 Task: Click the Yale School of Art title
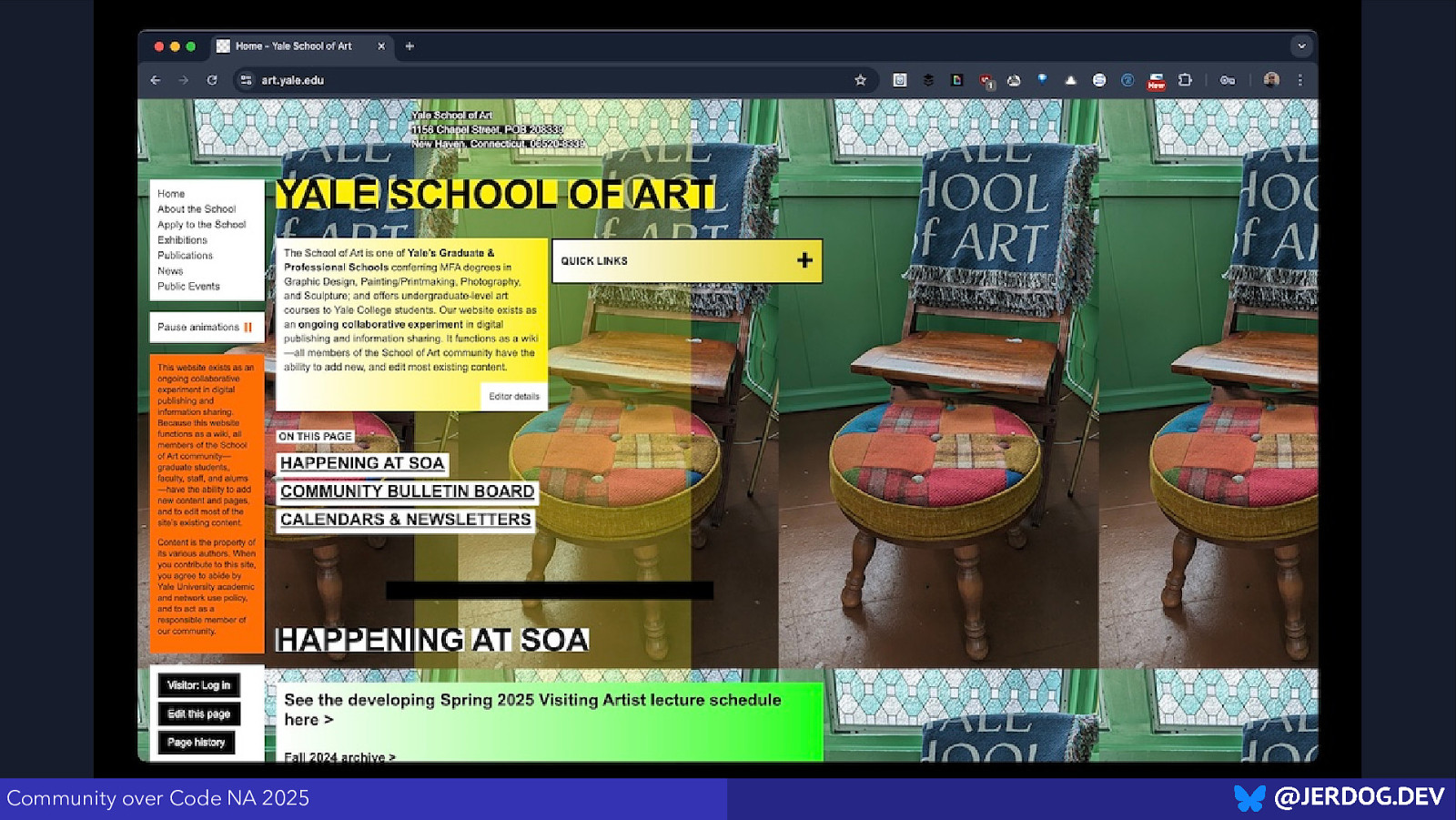pyautogui.click(x=495, y=194)
